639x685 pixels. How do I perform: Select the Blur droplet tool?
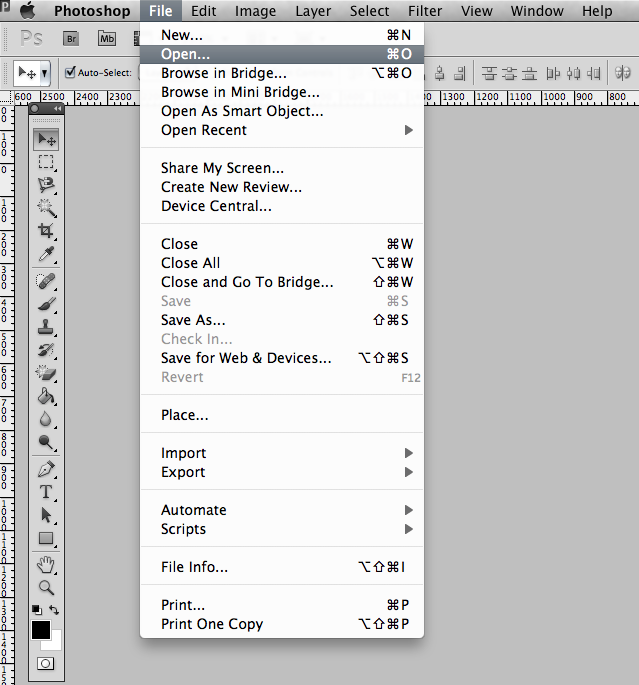(46, 419)
